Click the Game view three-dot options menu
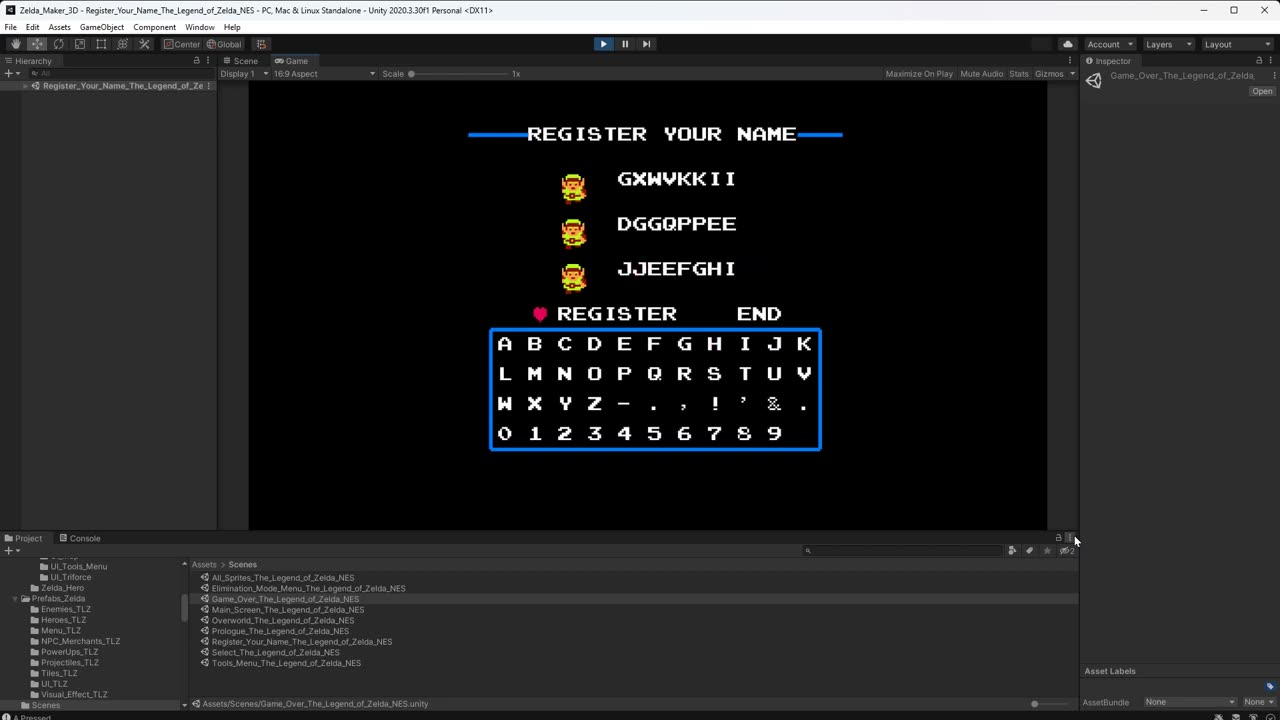Image resolution: width=1280 pixels, height=720 pixels. [x=1072, y=61]
